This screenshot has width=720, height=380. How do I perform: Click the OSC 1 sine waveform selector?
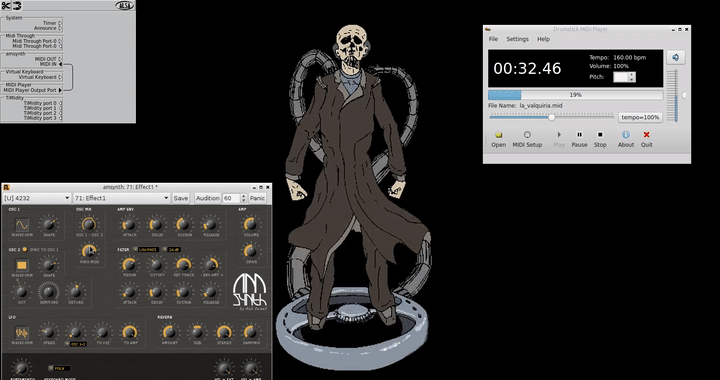[22, 224]
